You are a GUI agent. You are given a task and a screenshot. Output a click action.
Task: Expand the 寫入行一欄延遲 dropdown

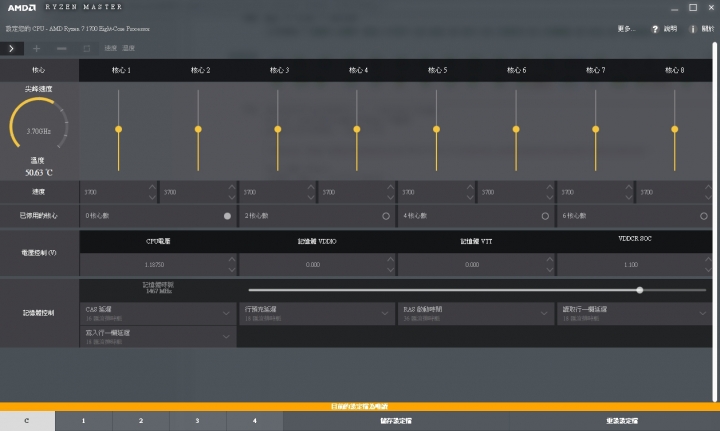coord(226,336)
